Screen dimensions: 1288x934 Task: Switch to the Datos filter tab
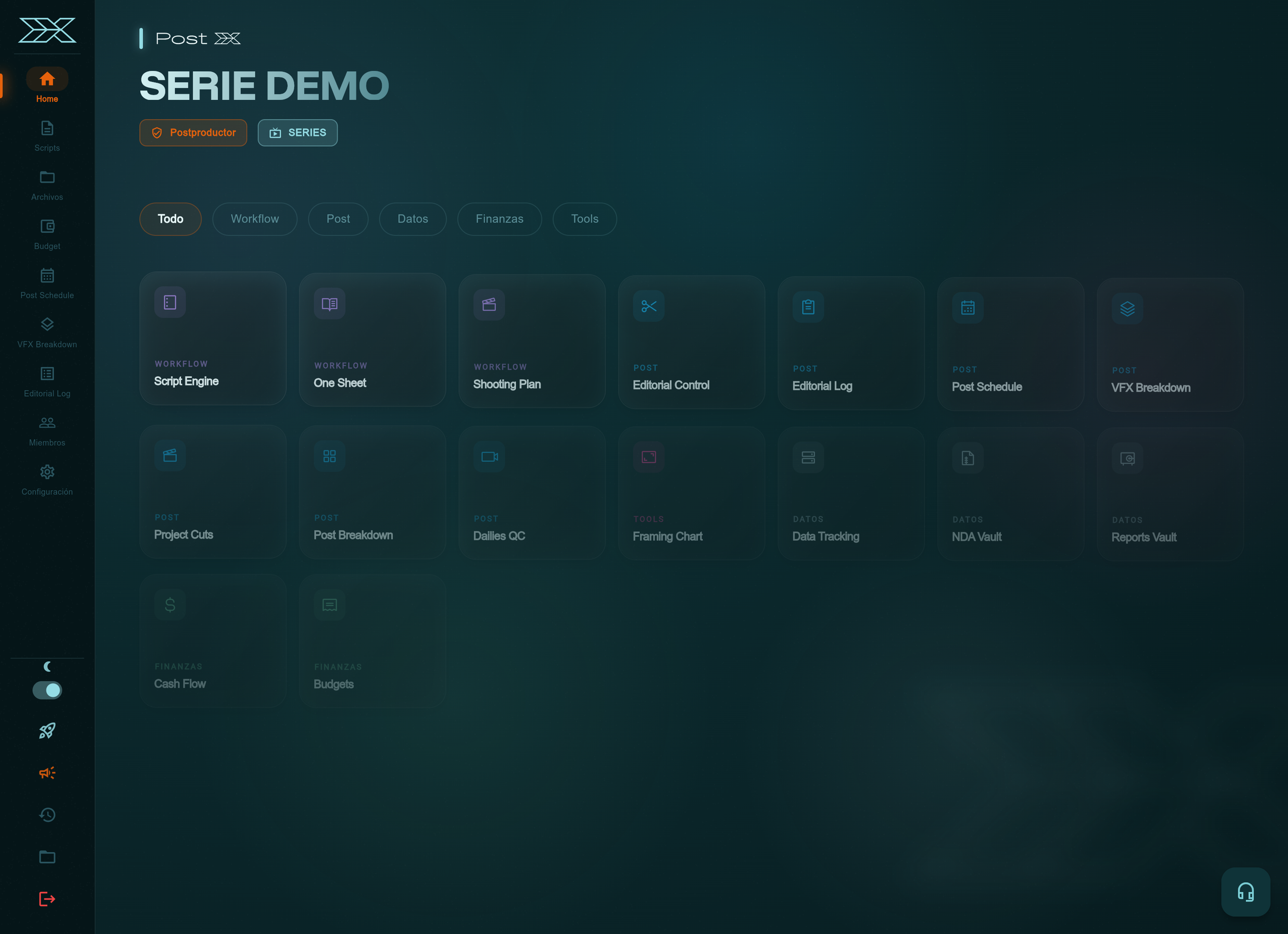click(x=412, y=219)
